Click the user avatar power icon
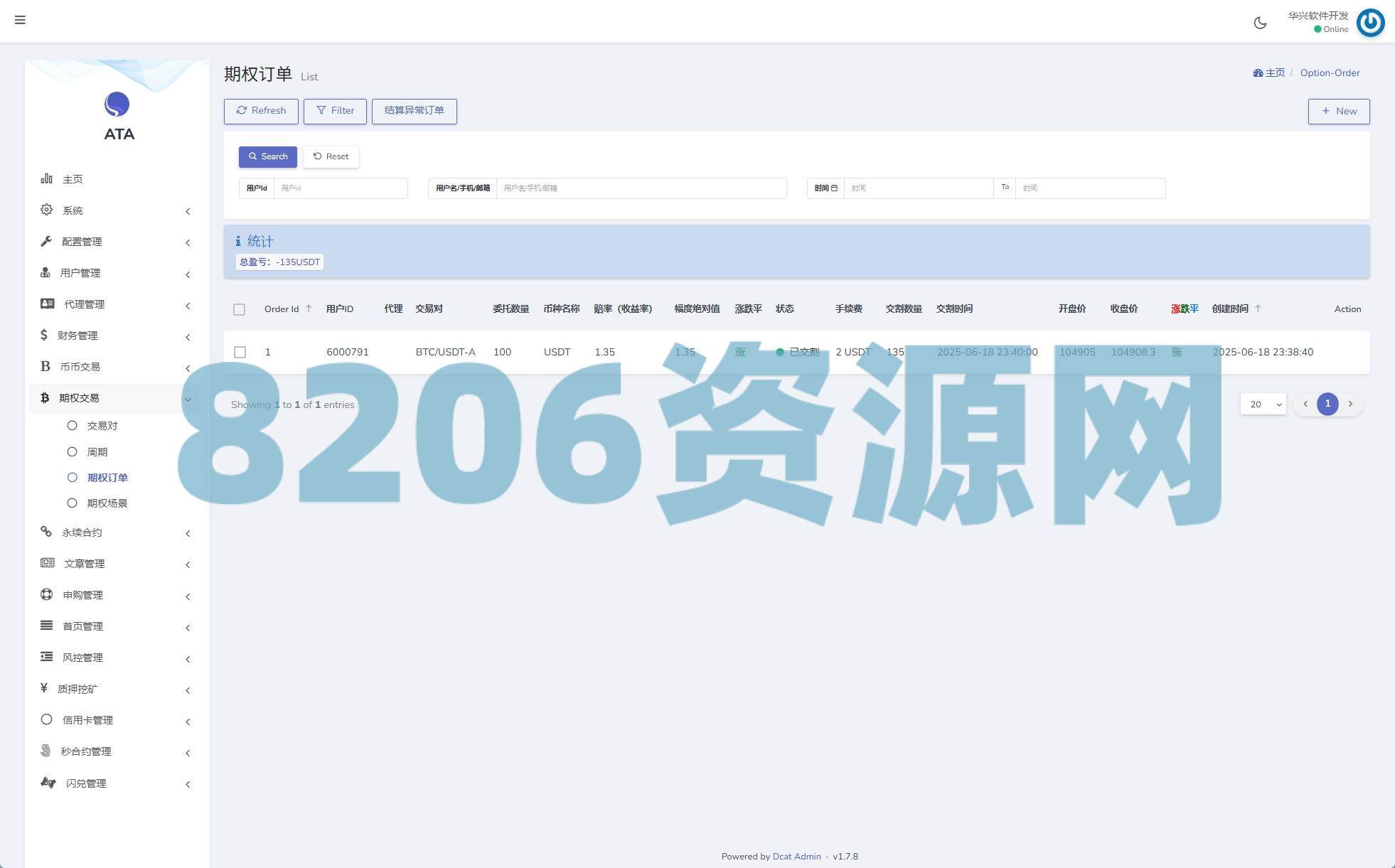 tap(1370, 22)
